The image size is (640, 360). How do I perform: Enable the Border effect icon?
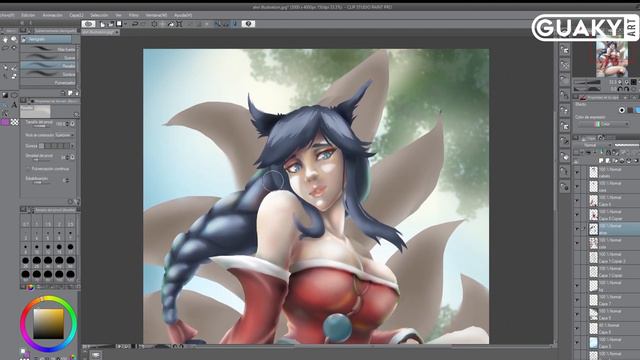point(622,110)
